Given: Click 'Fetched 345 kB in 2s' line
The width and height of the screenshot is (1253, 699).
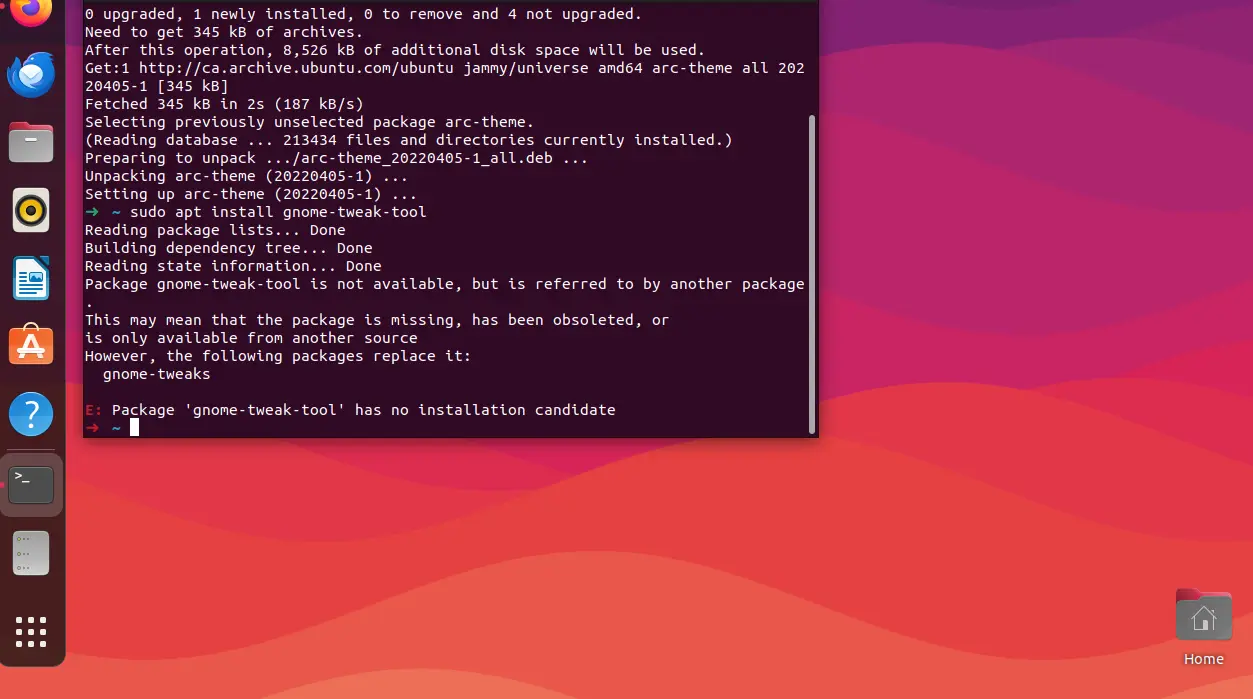Looking at the screenshot, I should [x=224, y=104].
